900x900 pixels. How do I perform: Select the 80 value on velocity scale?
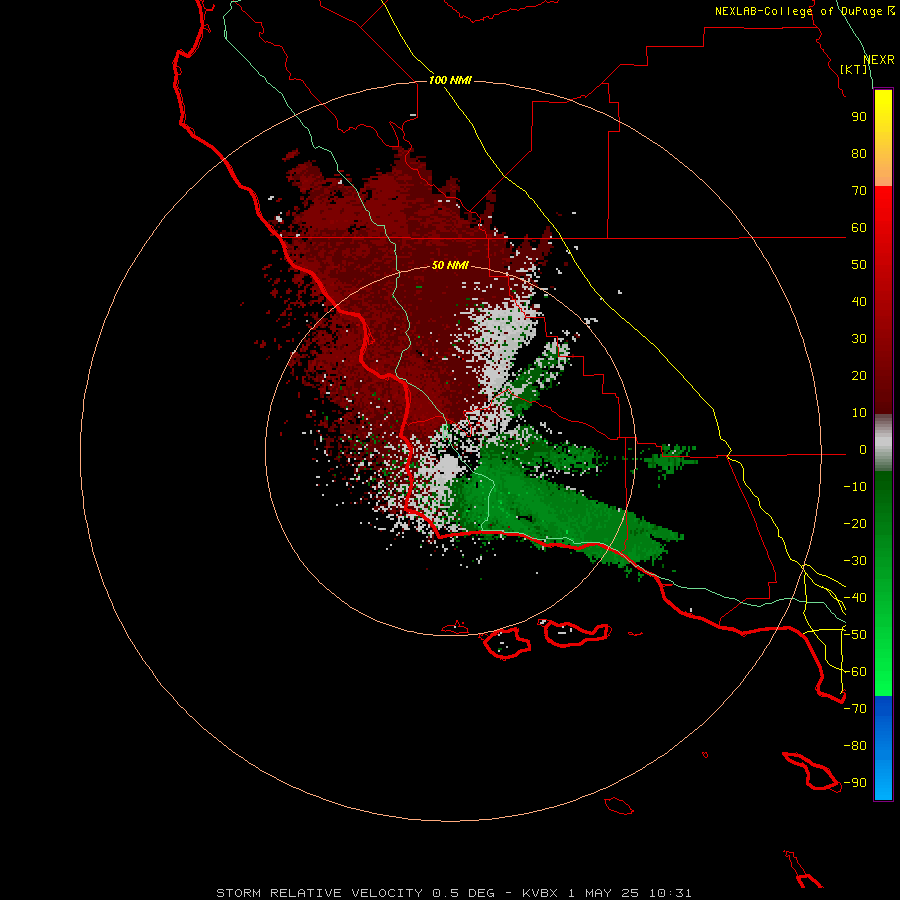pos(859,153)
